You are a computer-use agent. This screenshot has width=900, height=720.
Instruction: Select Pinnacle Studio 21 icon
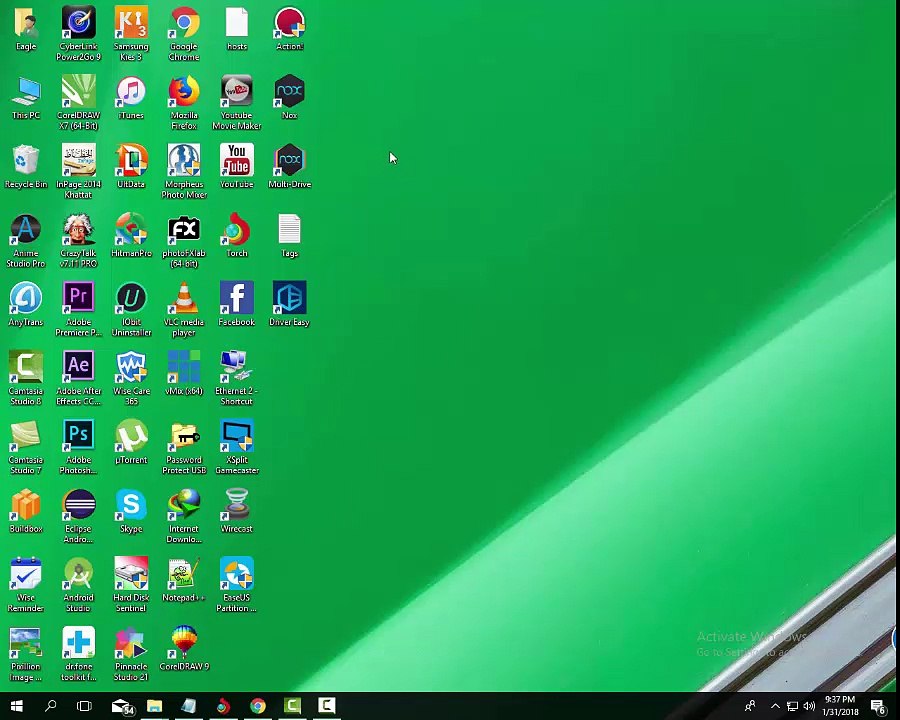point(131,643)
